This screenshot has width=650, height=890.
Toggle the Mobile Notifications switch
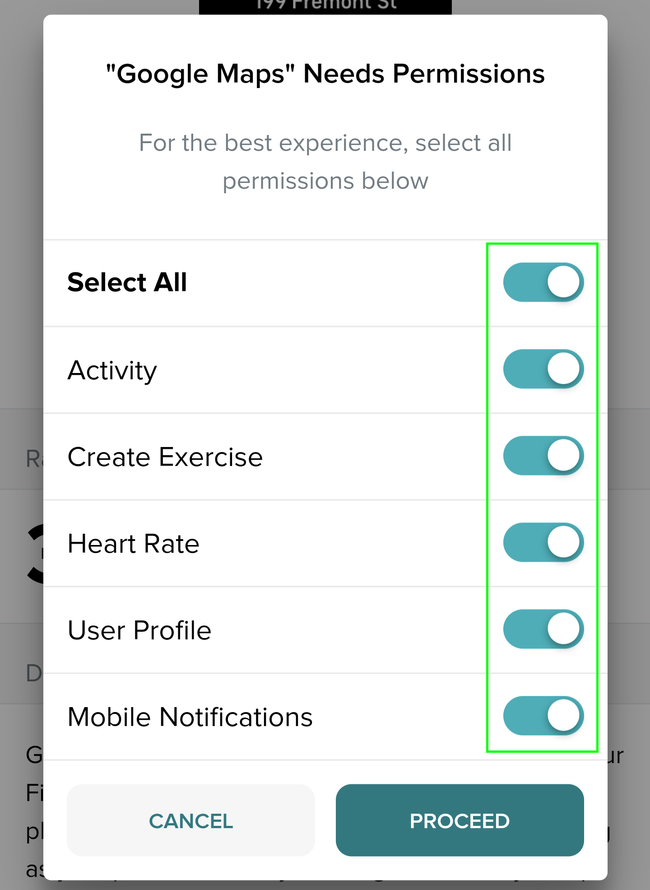[543, 716]
